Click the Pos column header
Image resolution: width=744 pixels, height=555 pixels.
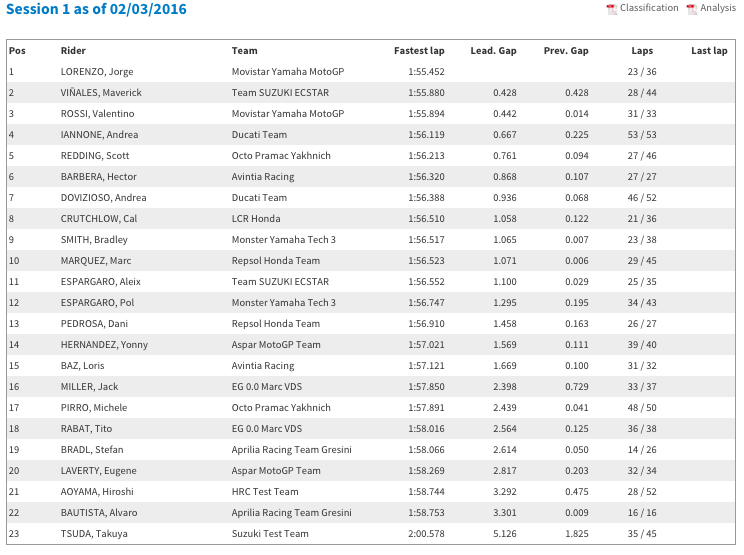click(17, 51)
